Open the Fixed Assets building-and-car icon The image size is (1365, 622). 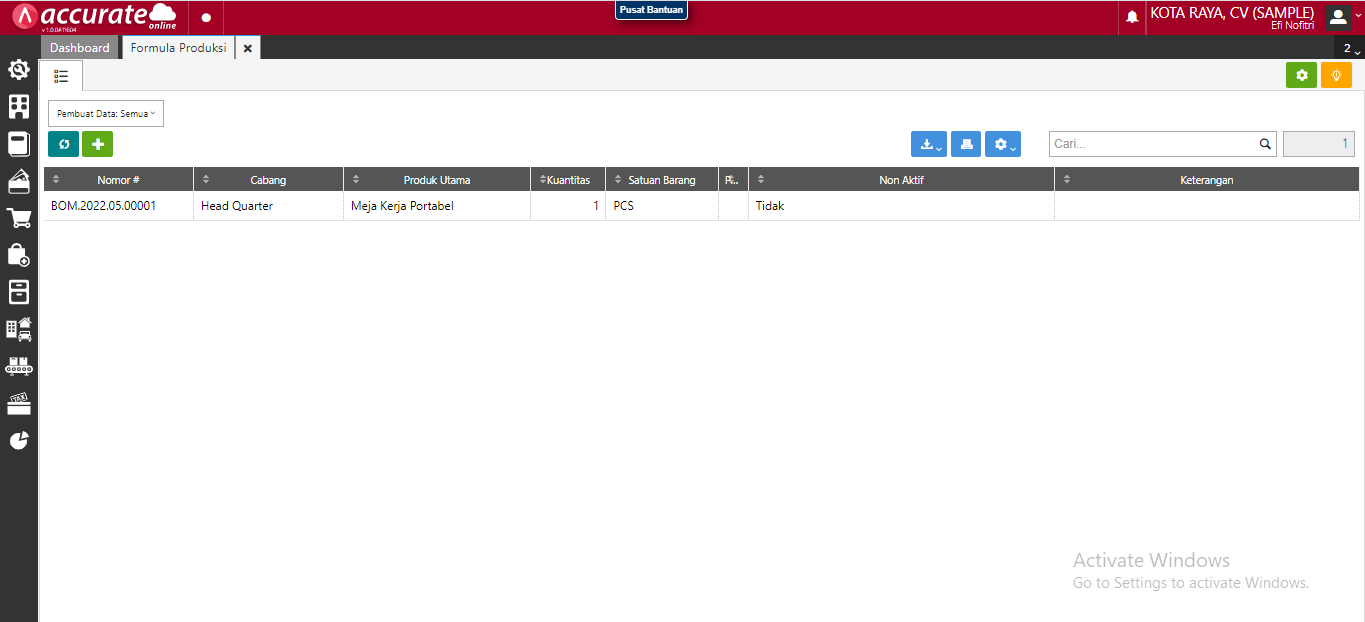19,329
